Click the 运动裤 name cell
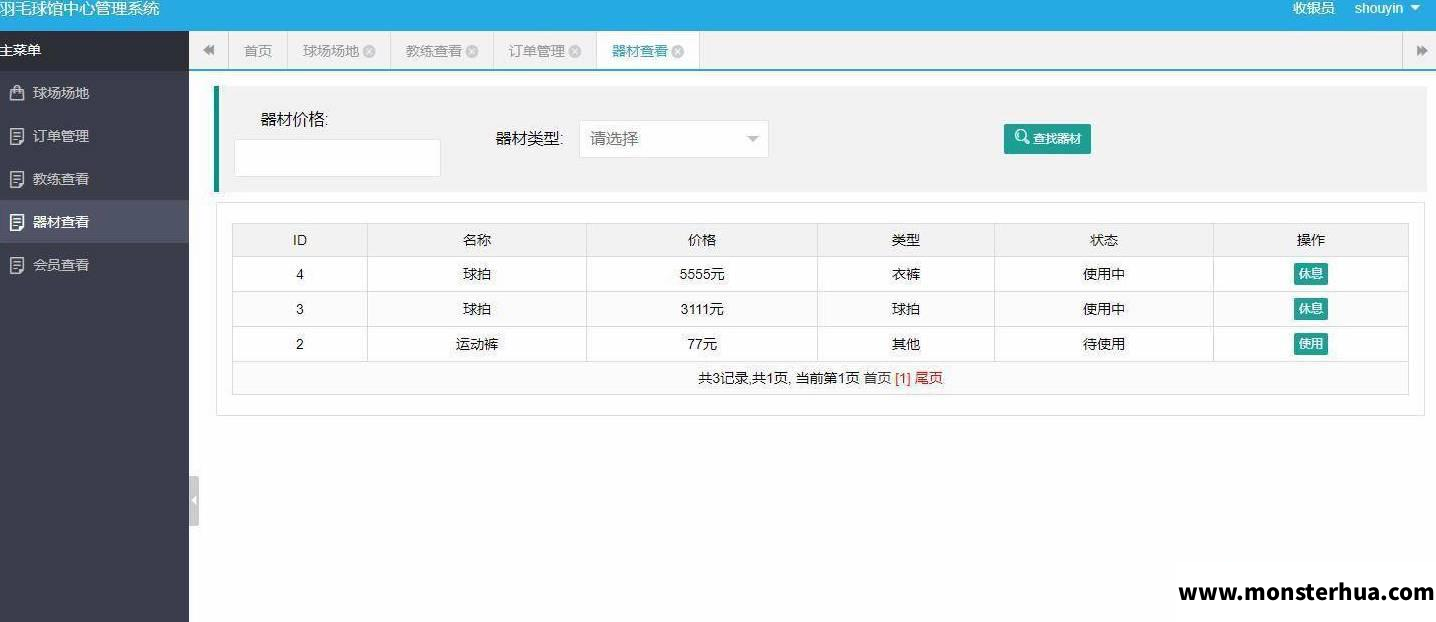 click(477, 344)
